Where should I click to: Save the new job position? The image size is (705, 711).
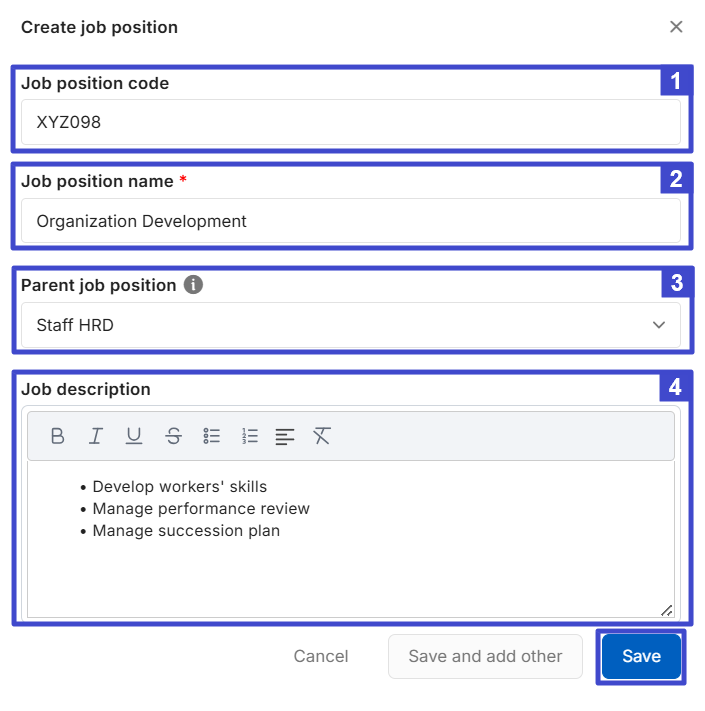641,657
